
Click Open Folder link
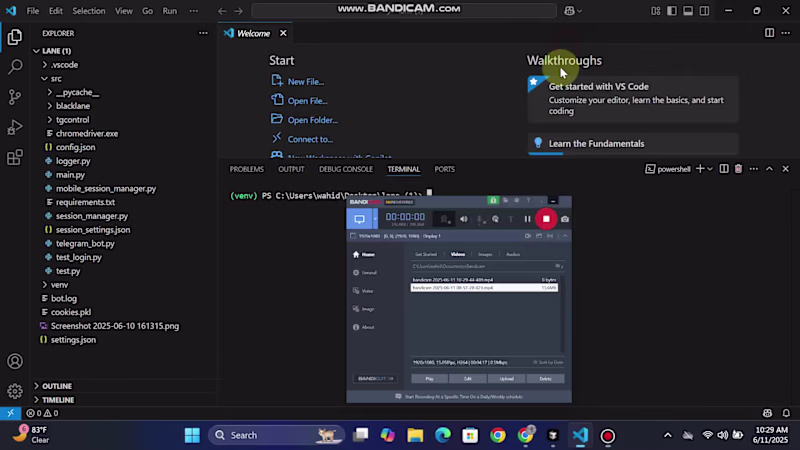pyautogui.click(x=313, y=120)
